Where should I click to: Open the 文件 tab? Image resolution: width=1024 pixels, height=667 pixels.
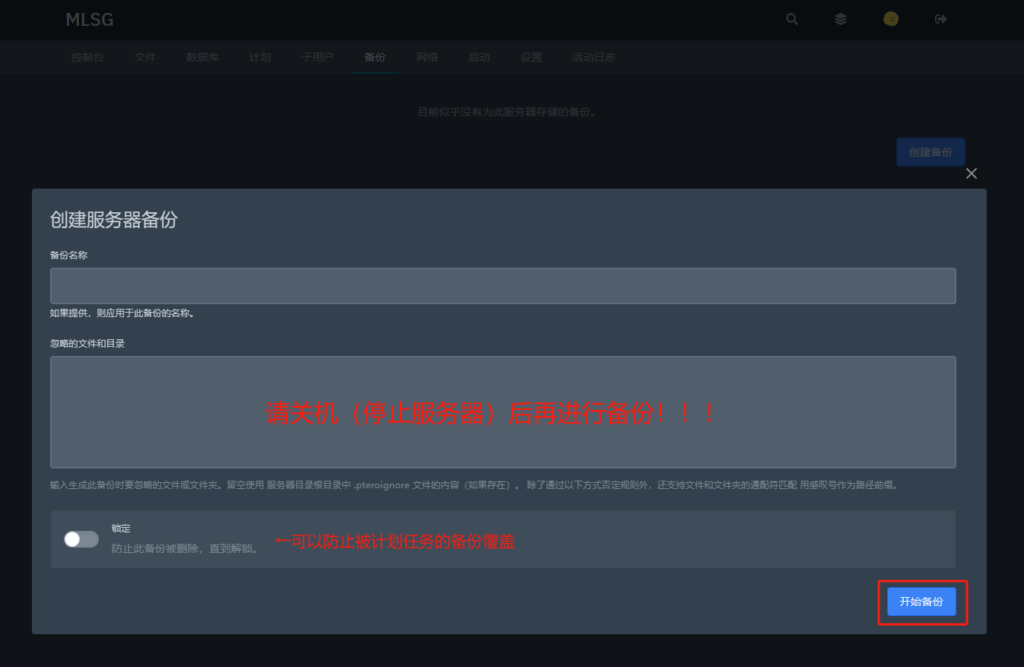[145, 57]
